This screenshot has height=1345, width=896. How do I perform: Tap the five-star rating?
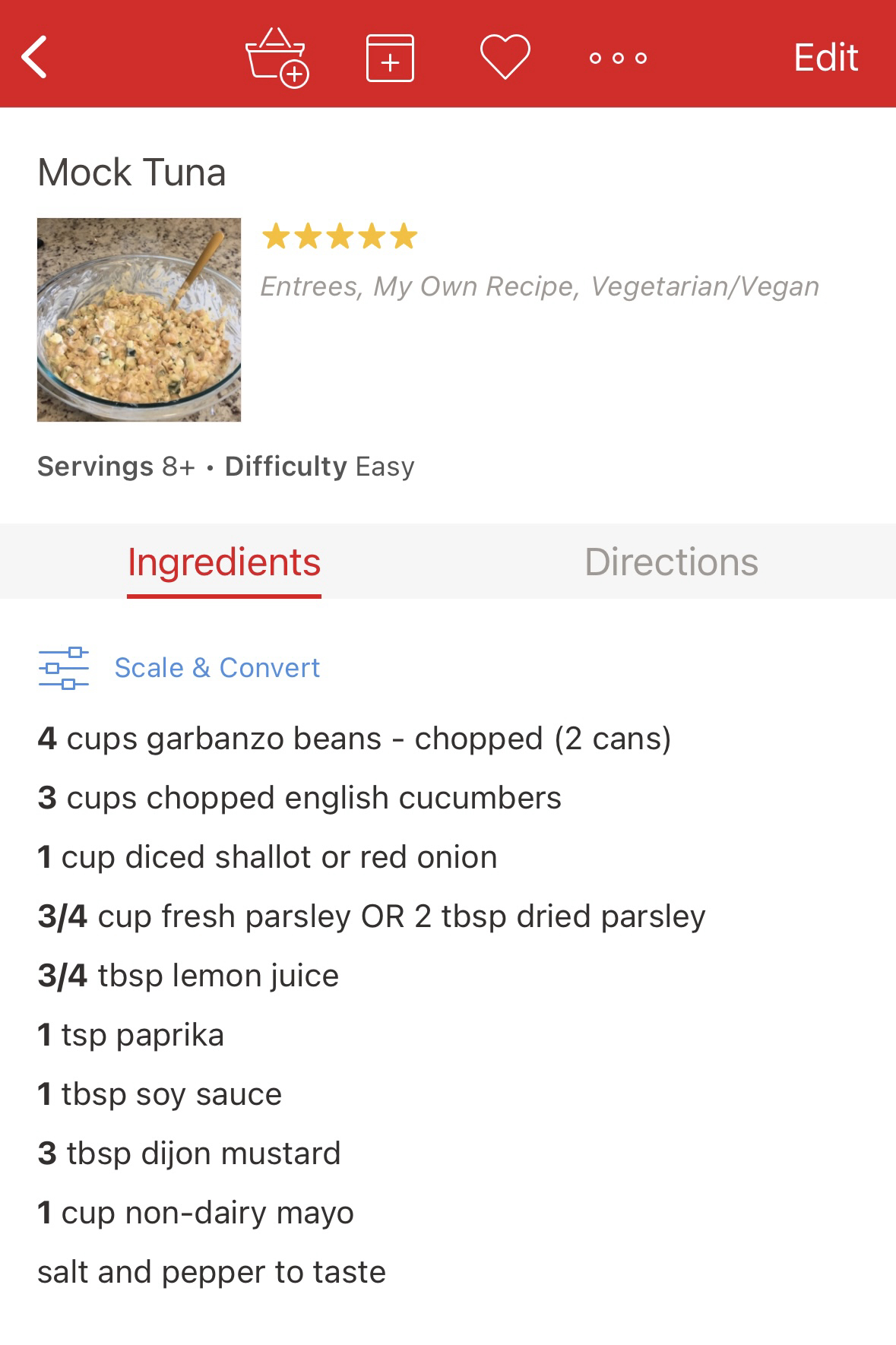[x=340, y=236]
